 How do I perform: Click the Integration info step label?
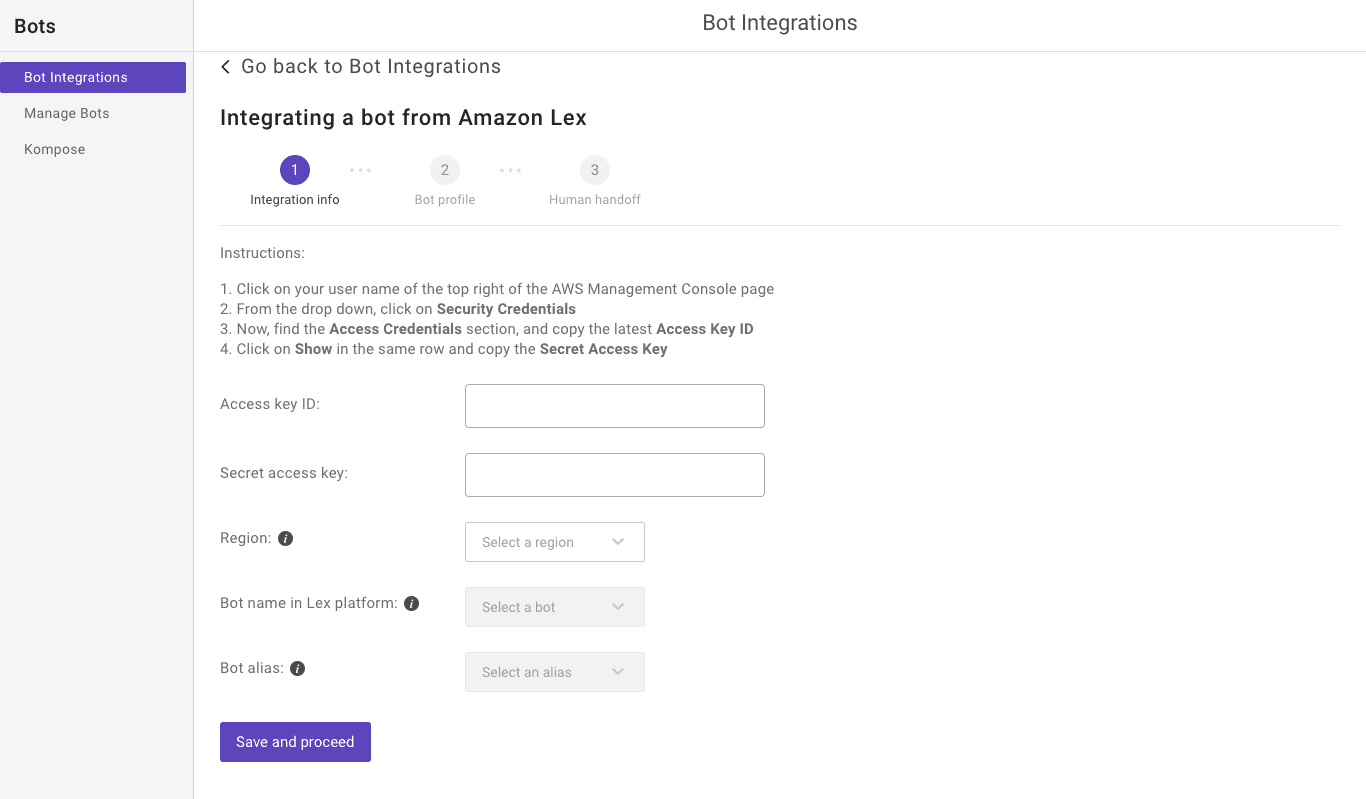point(294,199)
